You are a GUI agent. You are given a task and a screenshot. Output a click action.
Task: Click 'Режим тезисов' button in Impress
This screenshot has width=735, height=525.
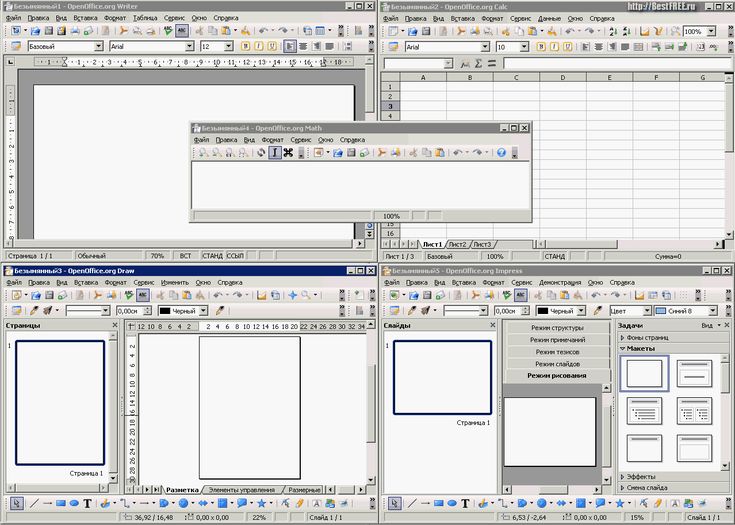pyautogui.click(x=557, y=352)
